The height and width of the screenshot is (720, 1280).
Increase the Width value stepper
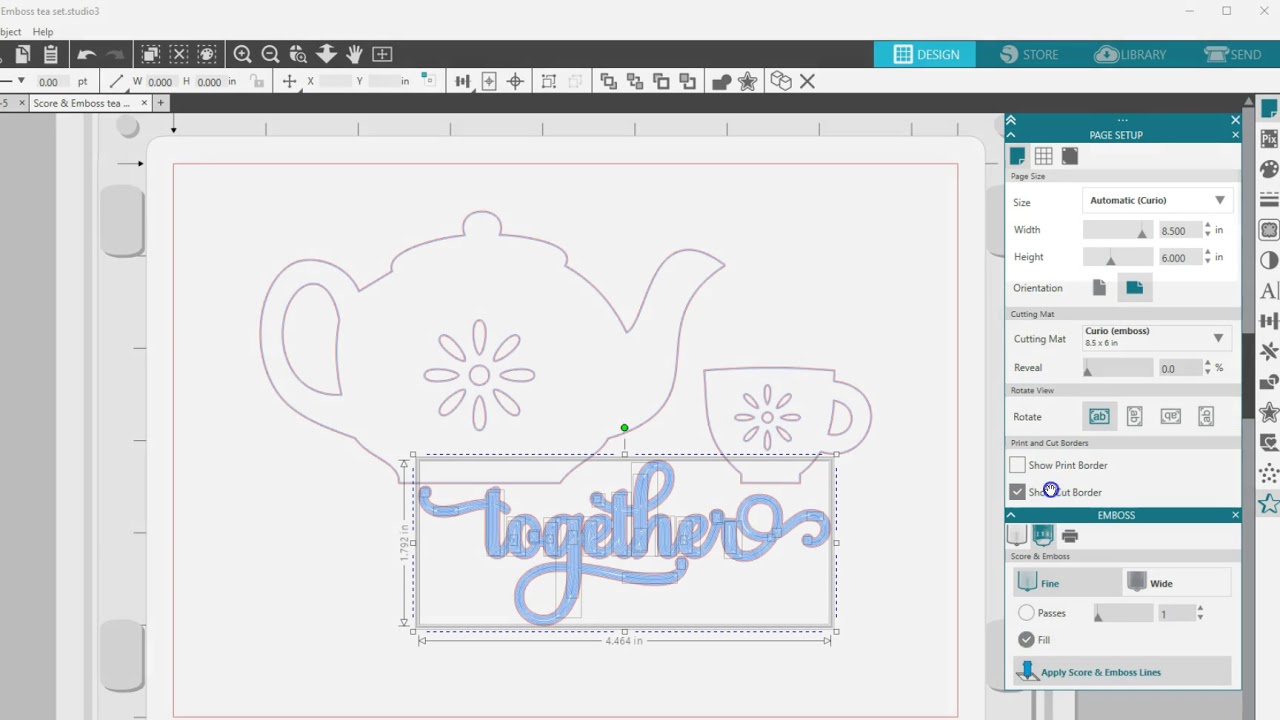(x=1207, y=226)
